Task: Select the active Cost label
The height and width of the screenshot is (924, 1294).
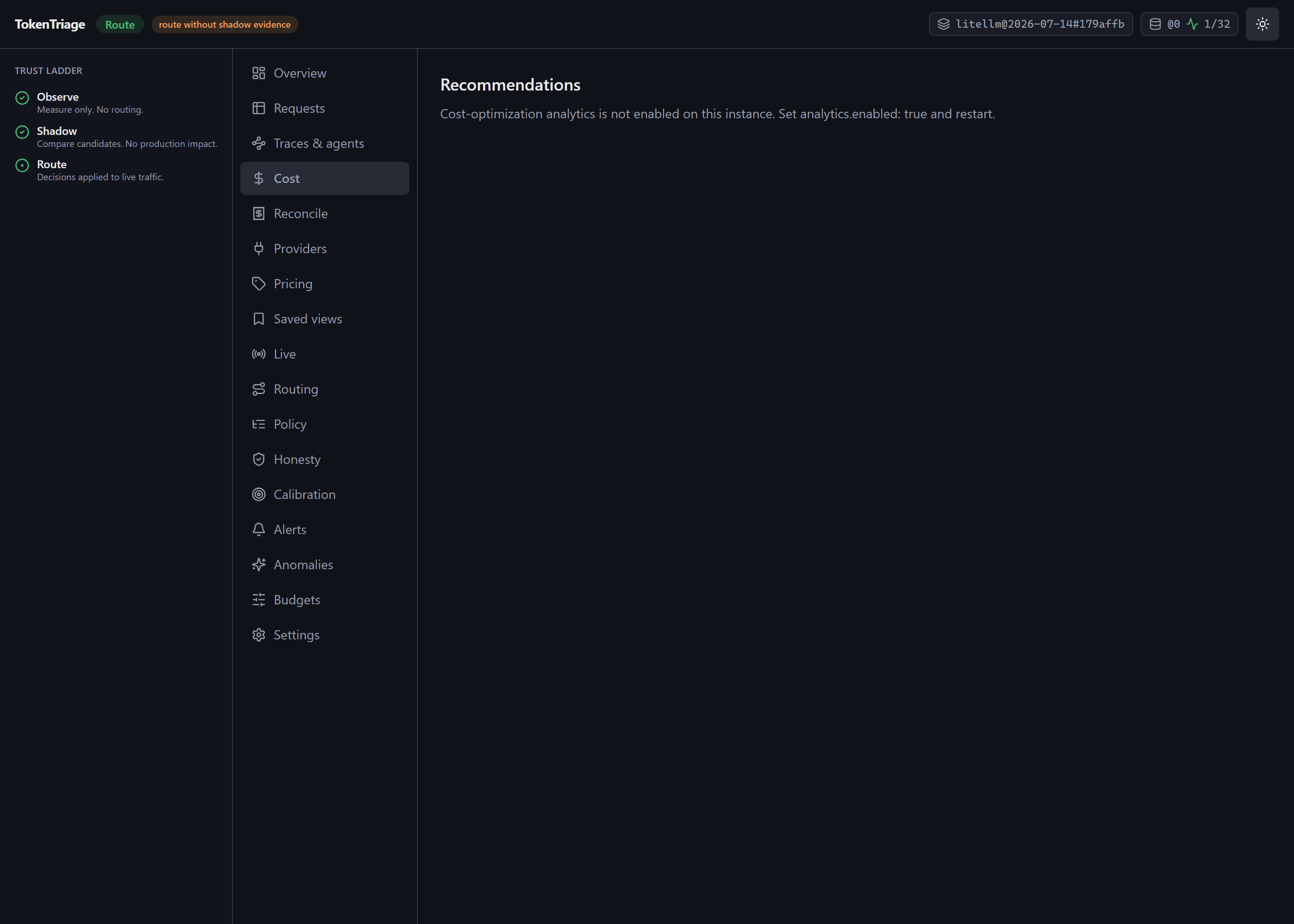Action: coord(286,178)
